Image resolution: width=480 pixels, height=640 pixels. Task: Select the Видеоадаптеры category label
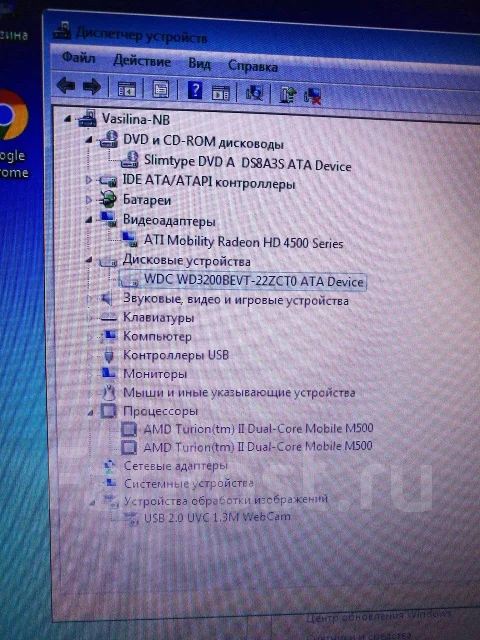click(x=169, y=221)
